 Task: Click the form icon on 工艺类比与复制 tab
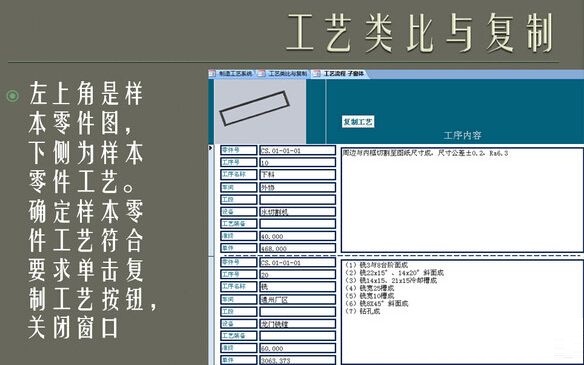coord(262,74)
